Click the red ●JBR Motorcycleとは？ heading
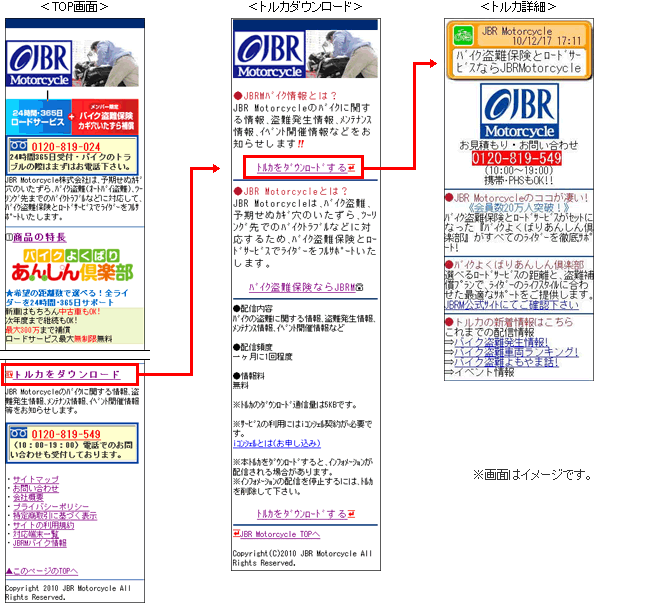672x603 pixels. (291, 191)
